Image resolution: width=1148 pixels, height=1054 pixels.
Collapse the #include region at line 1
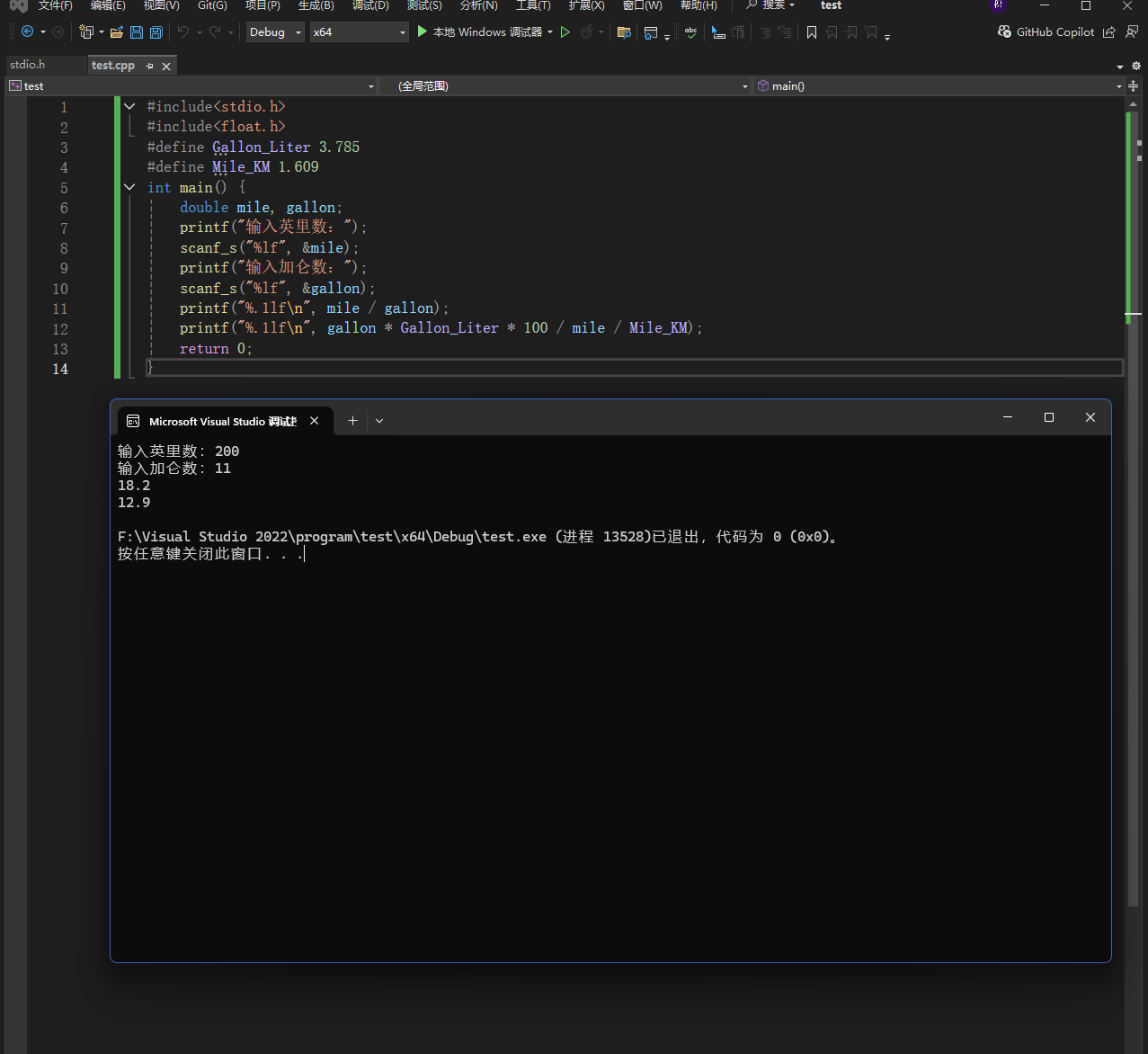[x=129, y=106]
